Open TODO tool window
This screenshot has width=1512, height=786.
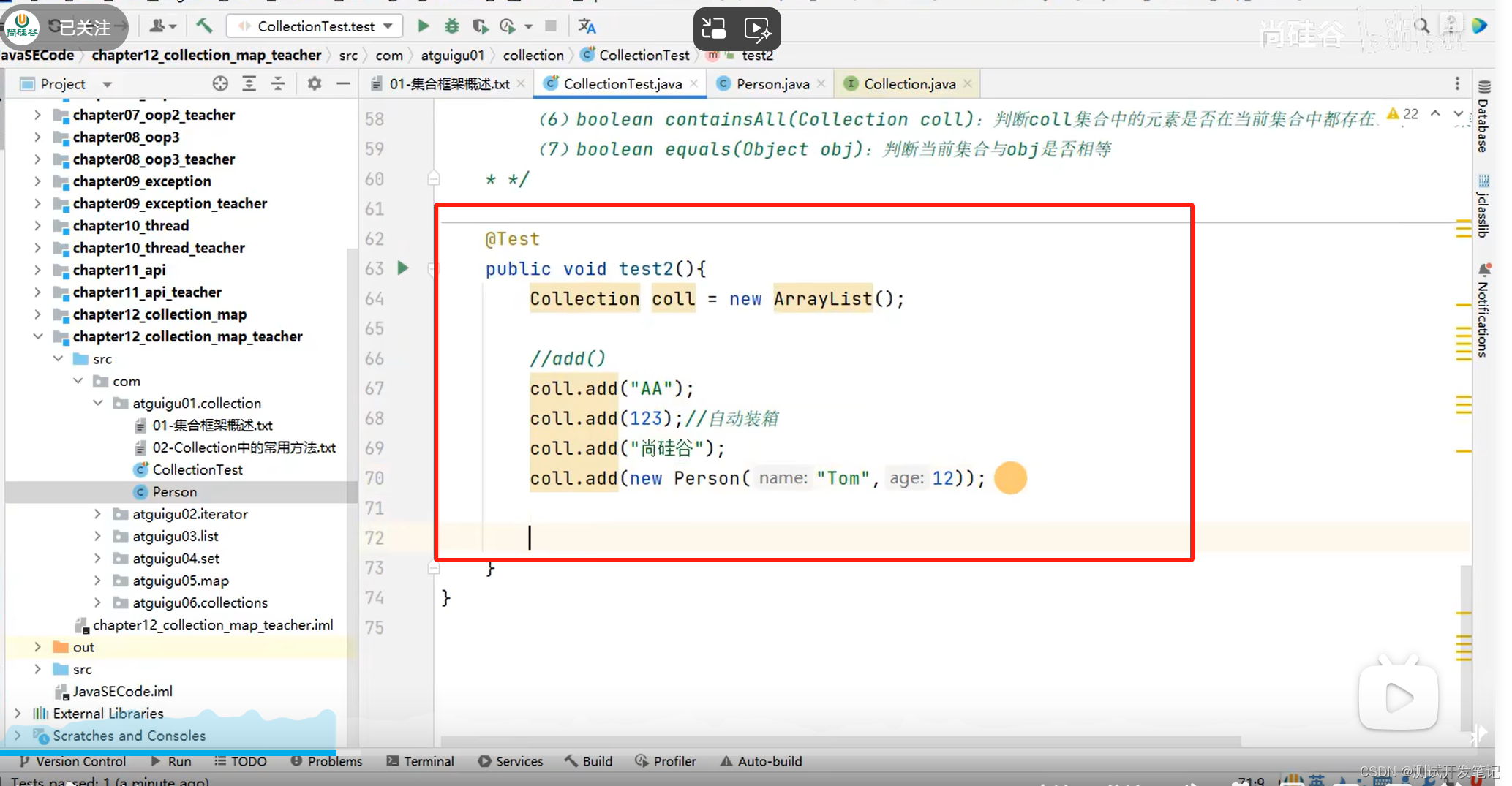click(x=241, y=761)
